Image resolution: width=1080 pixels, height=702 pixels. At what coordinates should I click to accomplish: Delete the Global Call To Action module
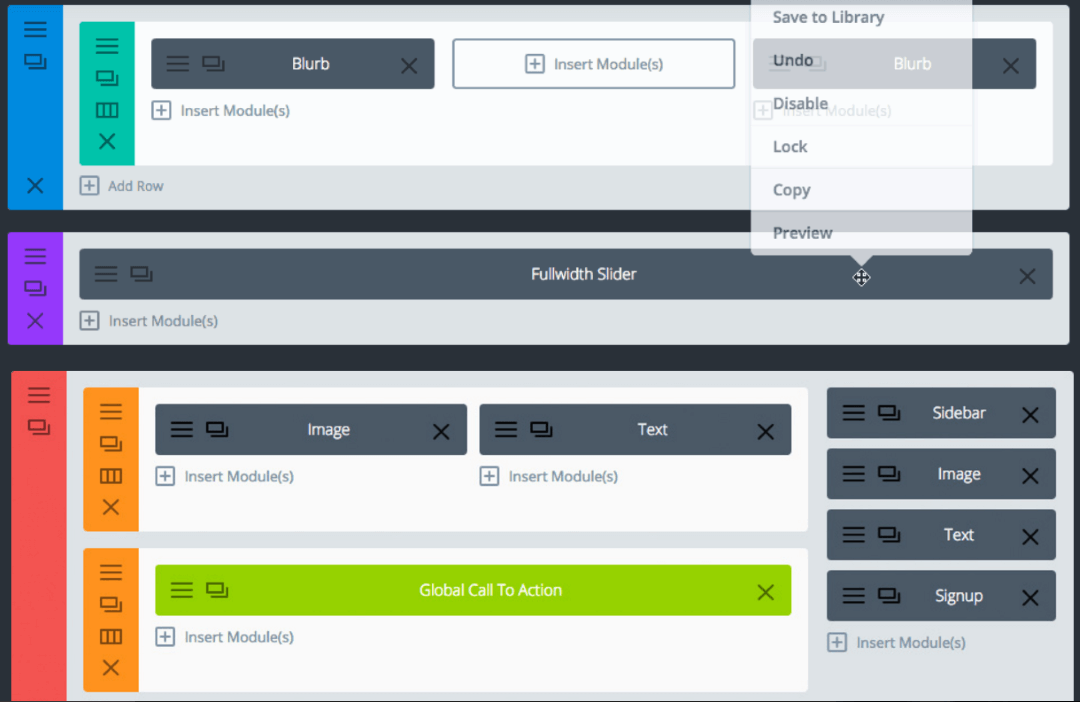pos(765,590)
